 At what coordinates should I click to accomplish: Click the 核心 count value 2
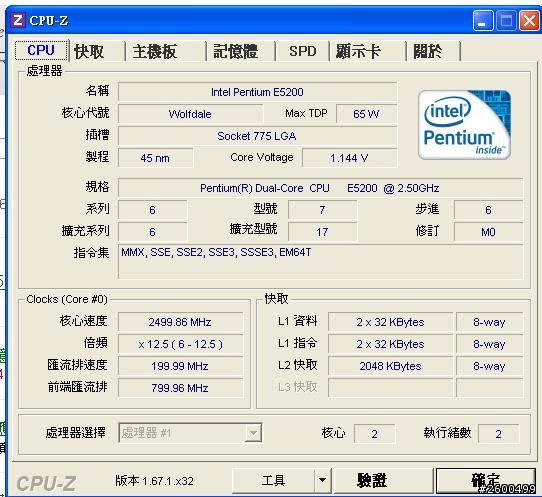click(374, 434)
